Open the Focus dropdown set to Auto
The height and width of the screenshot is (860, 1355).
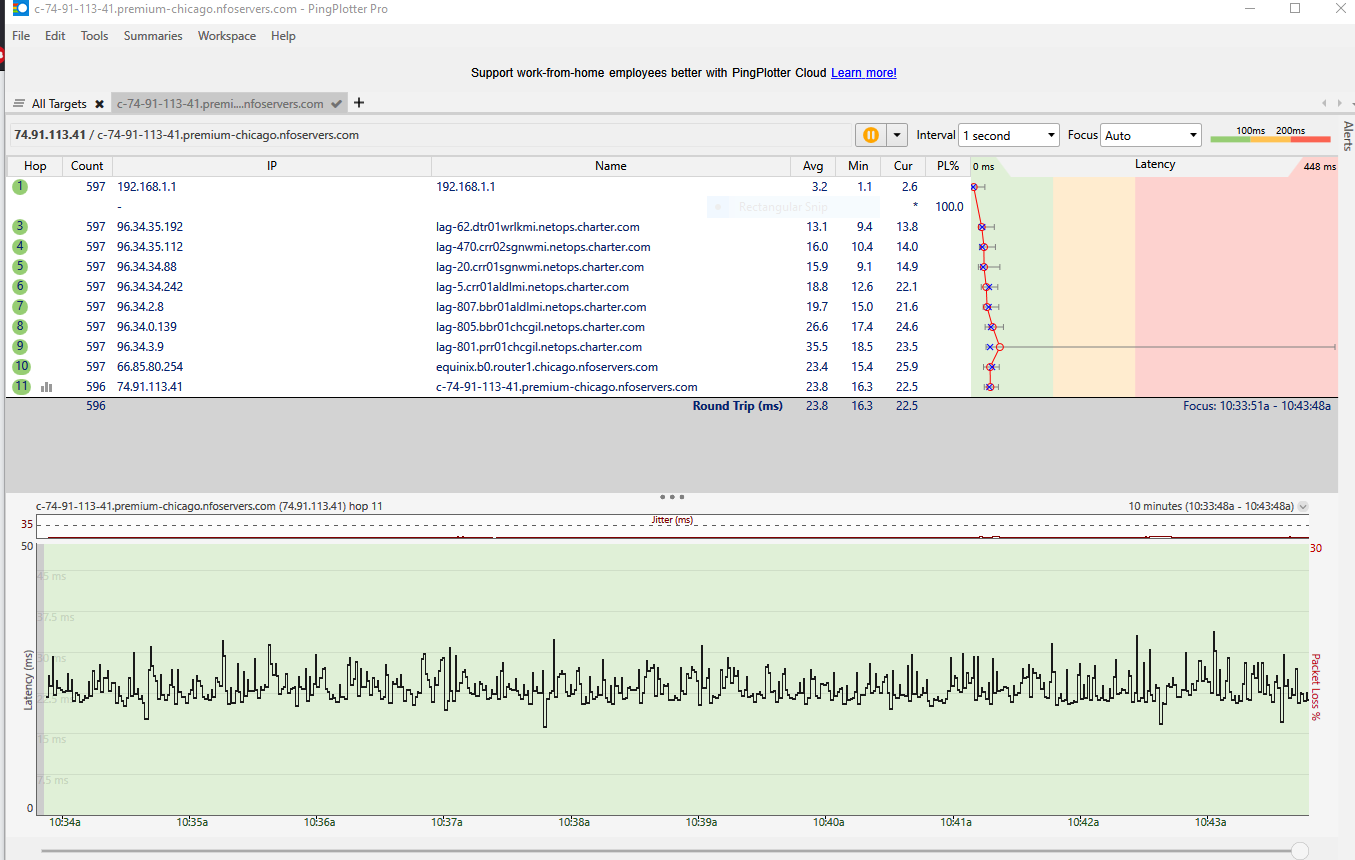(1150, 135)
